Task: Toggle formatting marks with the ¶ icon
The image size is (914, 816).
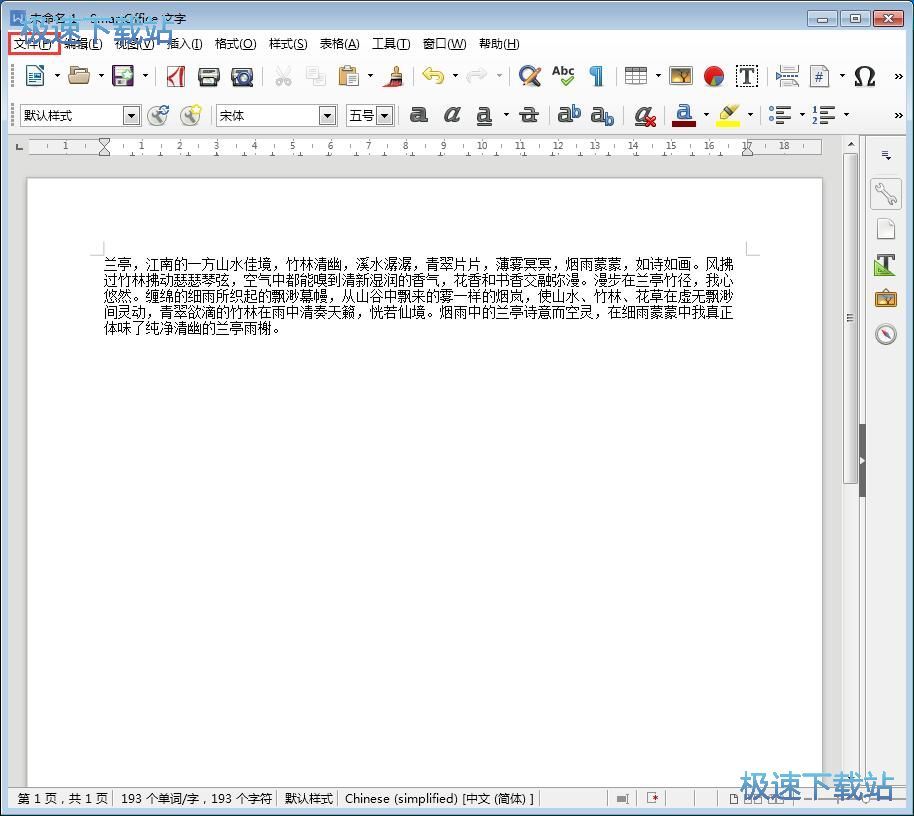Action: [597, 76]
